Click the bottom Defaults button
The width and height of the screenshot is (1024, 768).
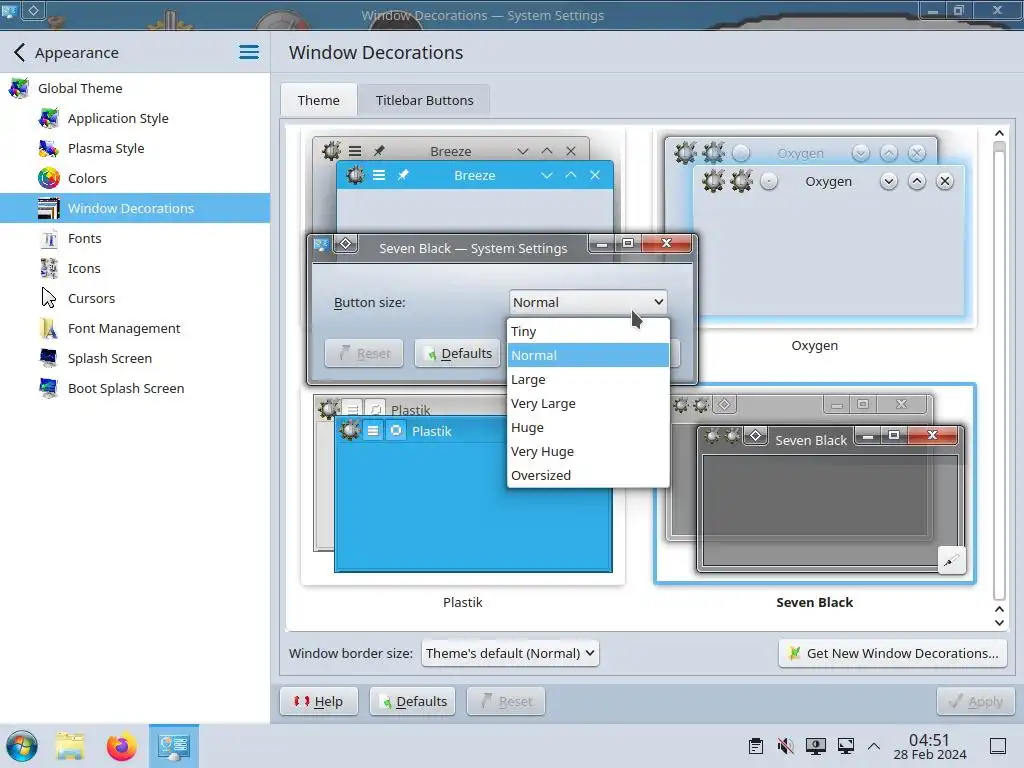(413, 701)
